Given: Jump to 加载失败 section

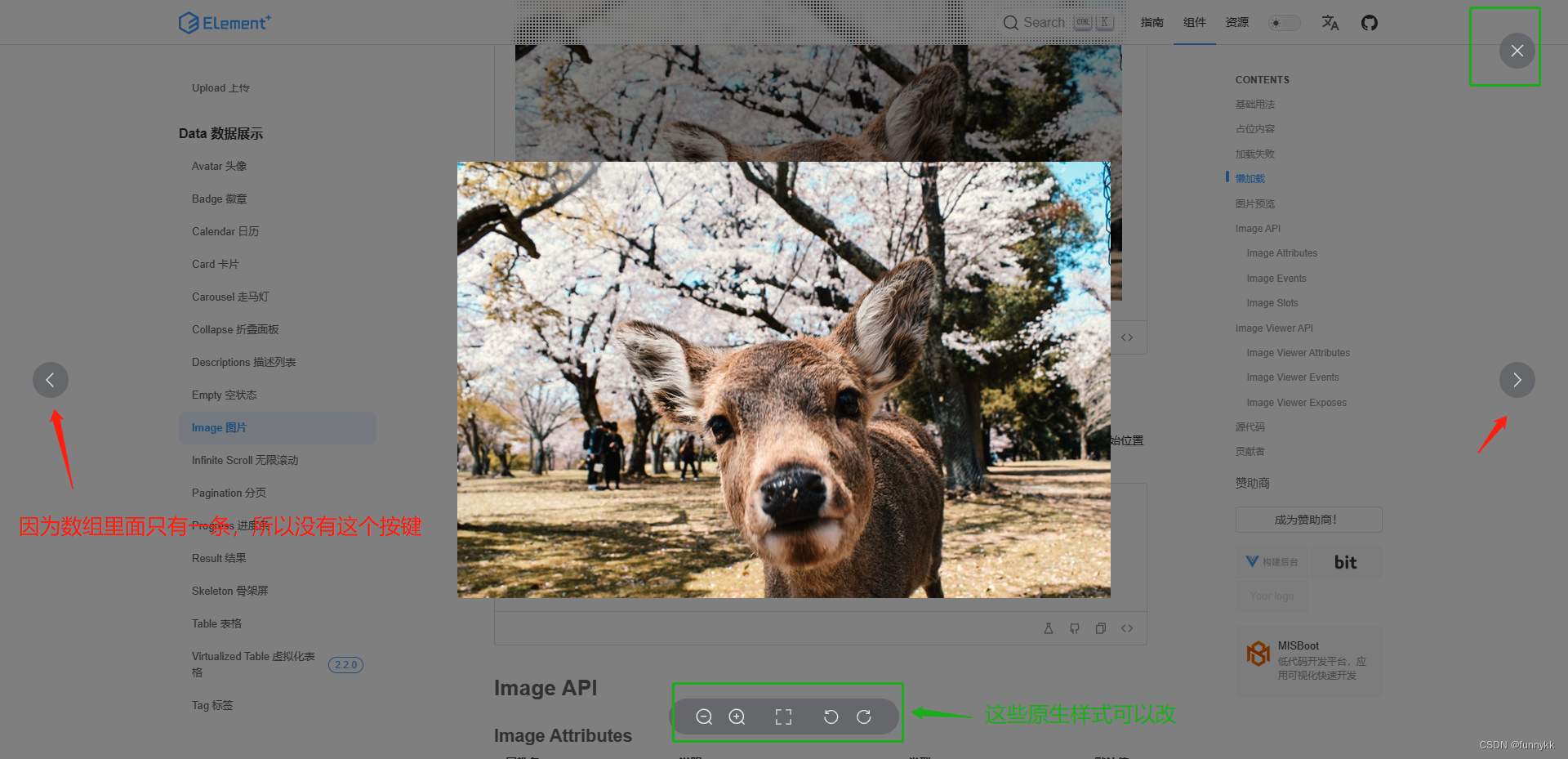Looking at the screenshot, I should (x=1254, y=154).
